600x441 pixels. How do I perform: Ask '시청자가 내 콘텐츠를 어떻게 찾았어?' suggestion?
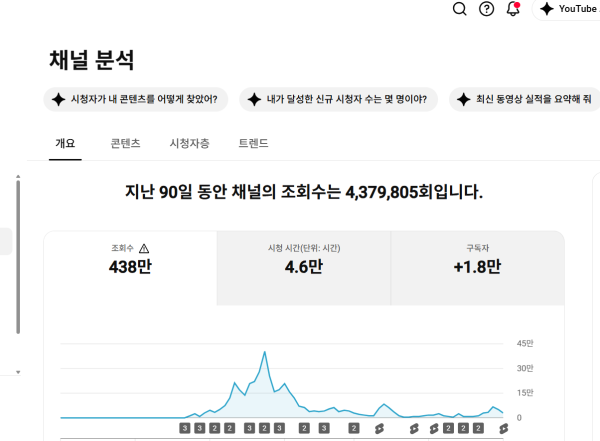click(136, 100)
